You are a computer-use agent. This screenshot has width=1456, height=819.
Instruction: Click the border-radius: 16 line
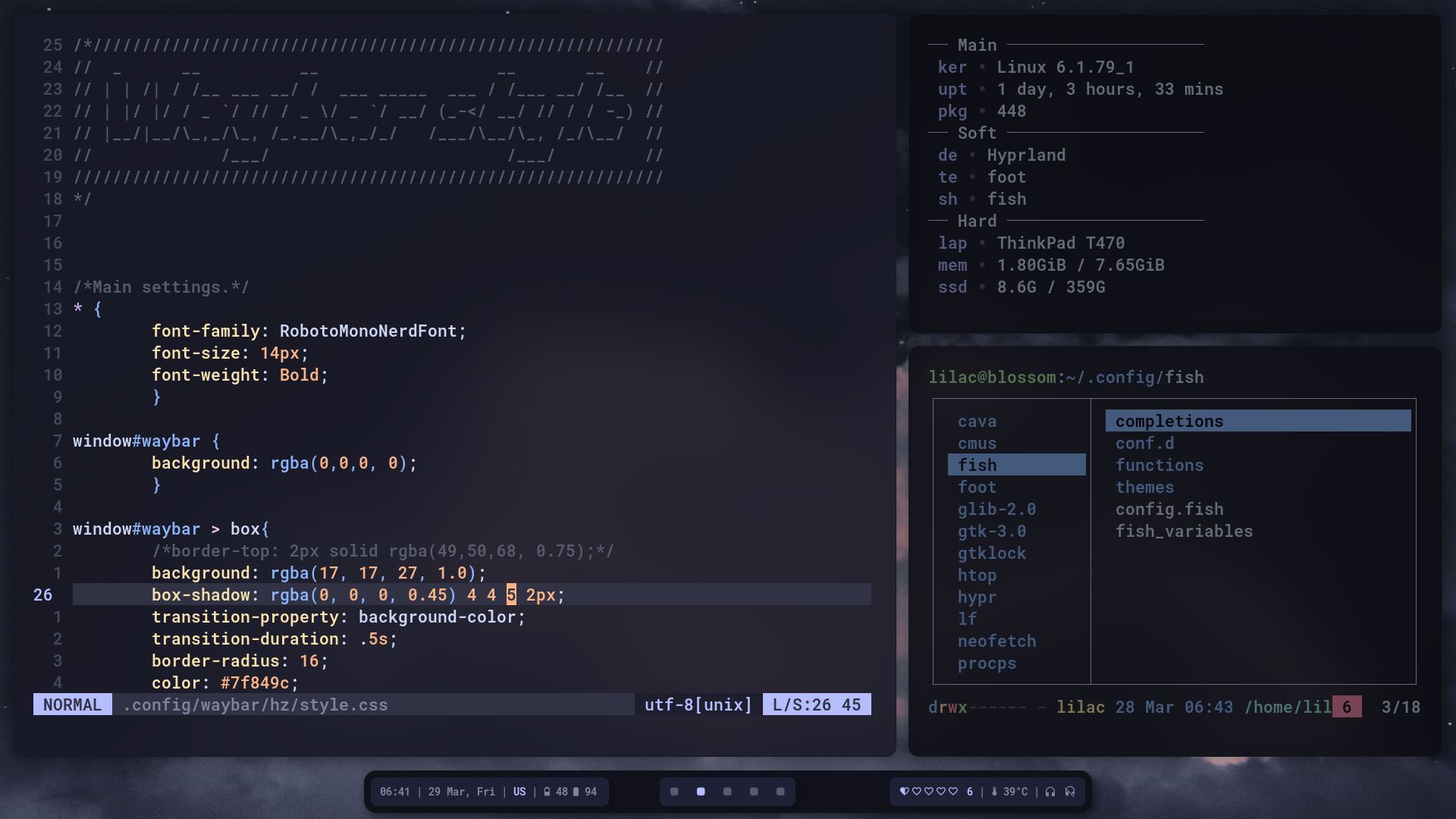pyautogui.click(x=240, y=661)
